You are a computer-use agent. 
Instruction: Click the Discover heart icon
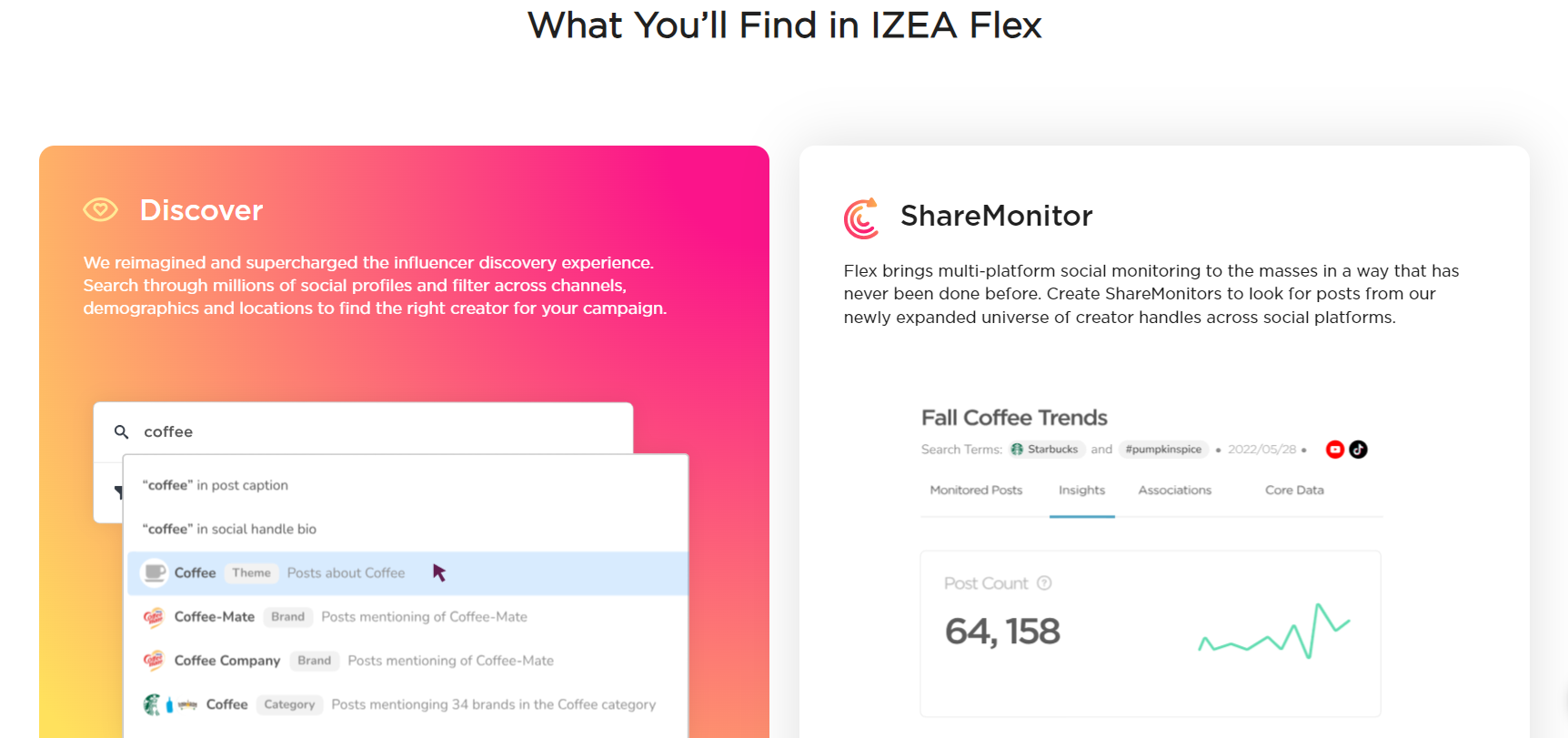(x=100, y=209)
